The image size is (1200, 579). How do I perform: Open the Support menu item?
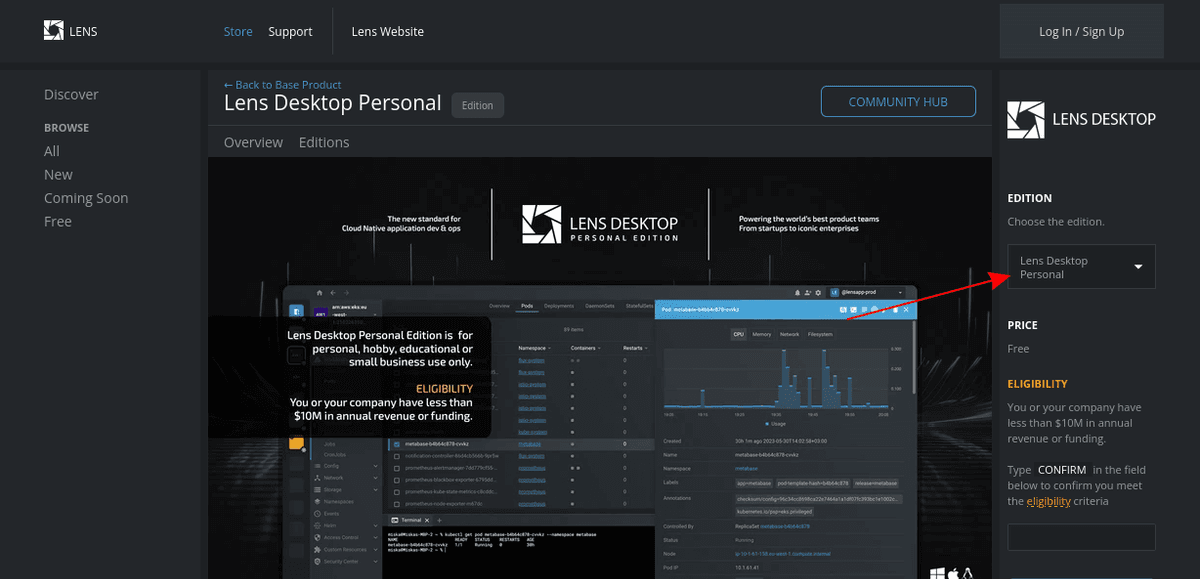(x=290, y=31)
